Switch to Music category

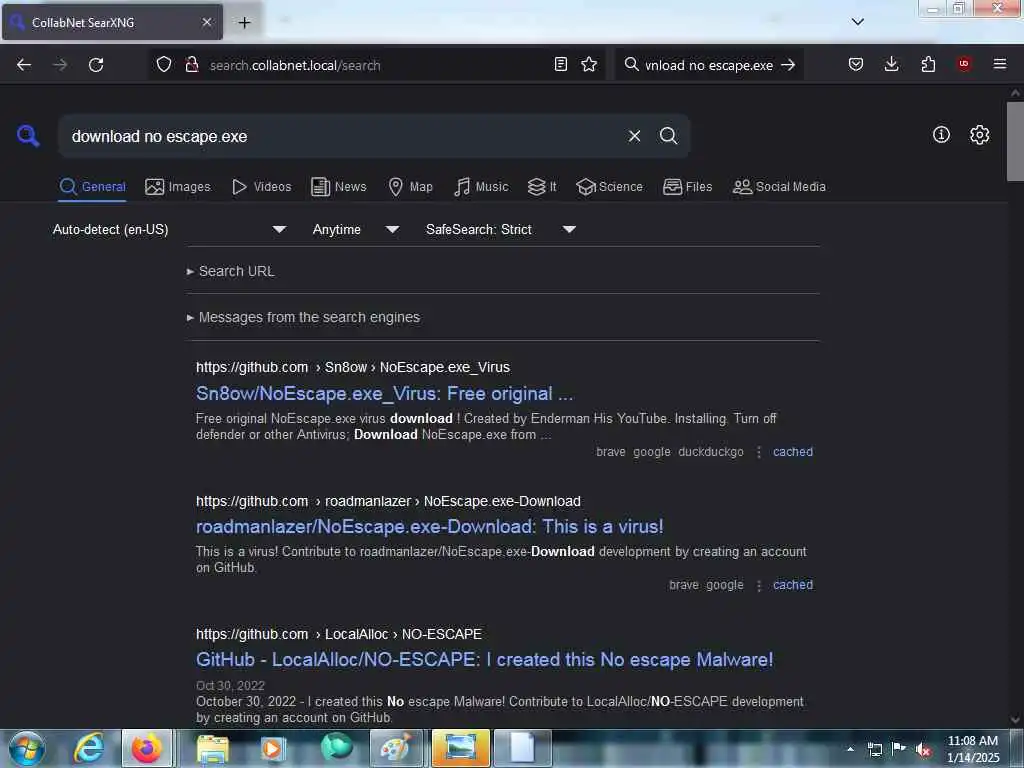481,187
